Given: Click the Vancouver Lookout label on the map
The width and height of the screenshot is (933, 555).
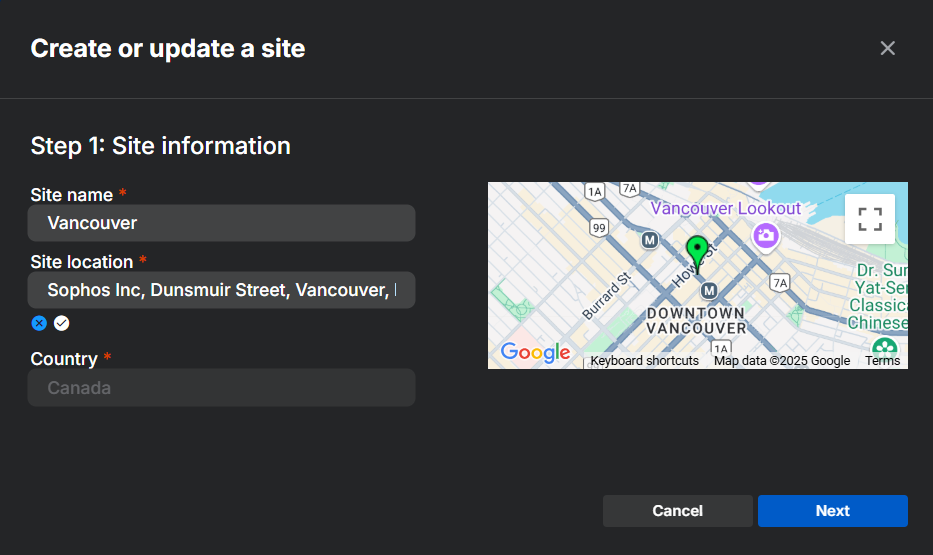Looking at the screenshot, I should (726, 208).
